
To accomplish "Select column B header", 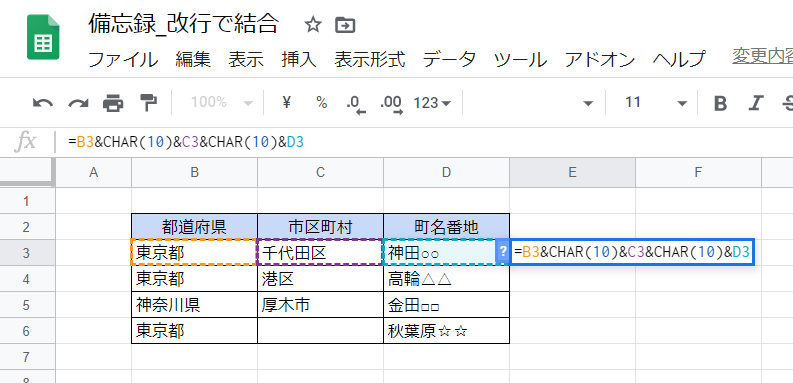I will [x=194, y=173].
